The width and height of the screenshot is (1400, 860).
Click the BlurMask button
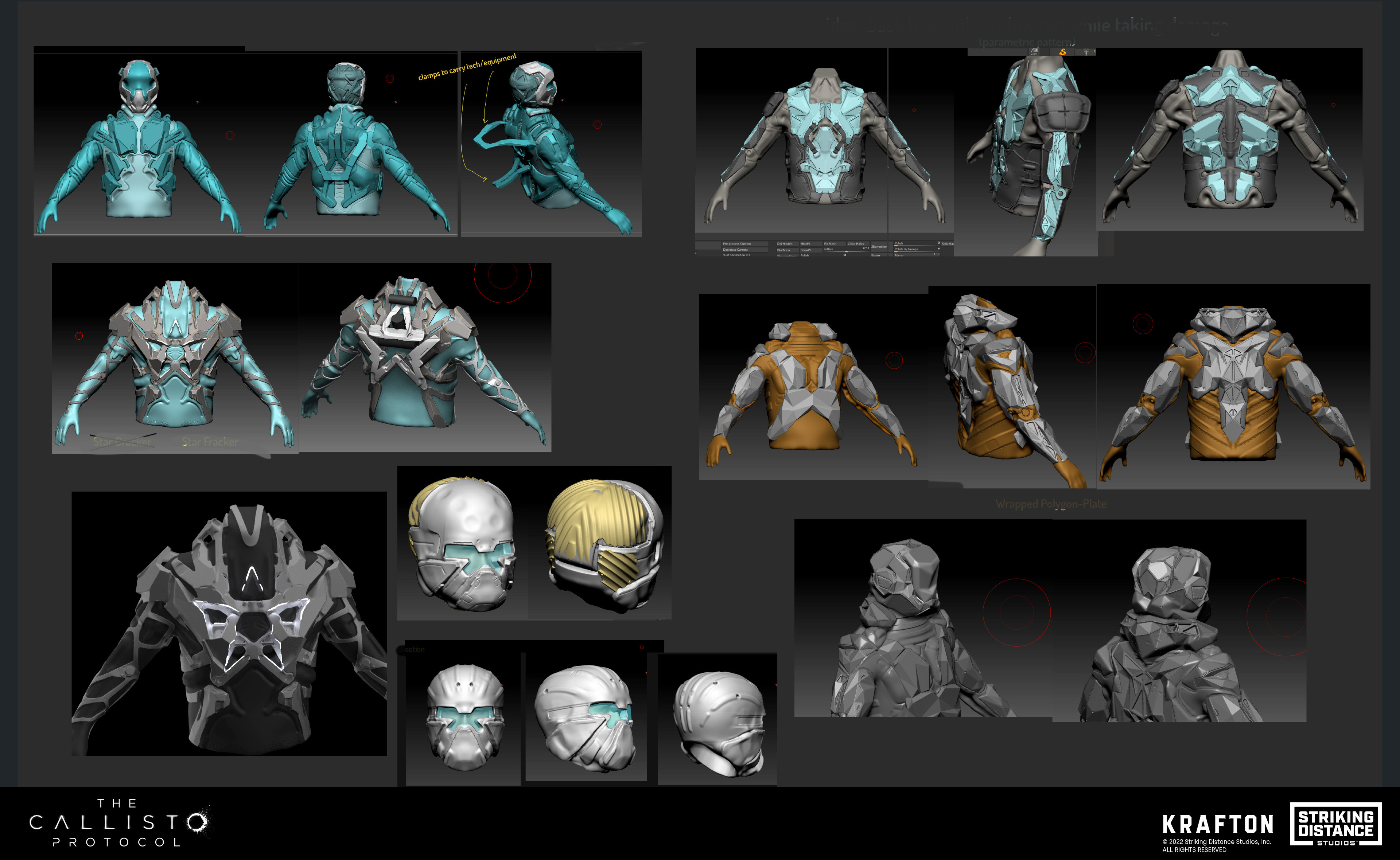coord(787,250)
